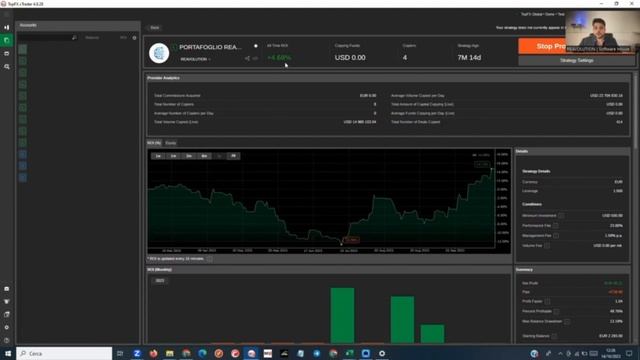Click info icon beside ROI update note
The height and width of the screenshot is (360, 640).
pyautogui.click(x=209, y=259)
